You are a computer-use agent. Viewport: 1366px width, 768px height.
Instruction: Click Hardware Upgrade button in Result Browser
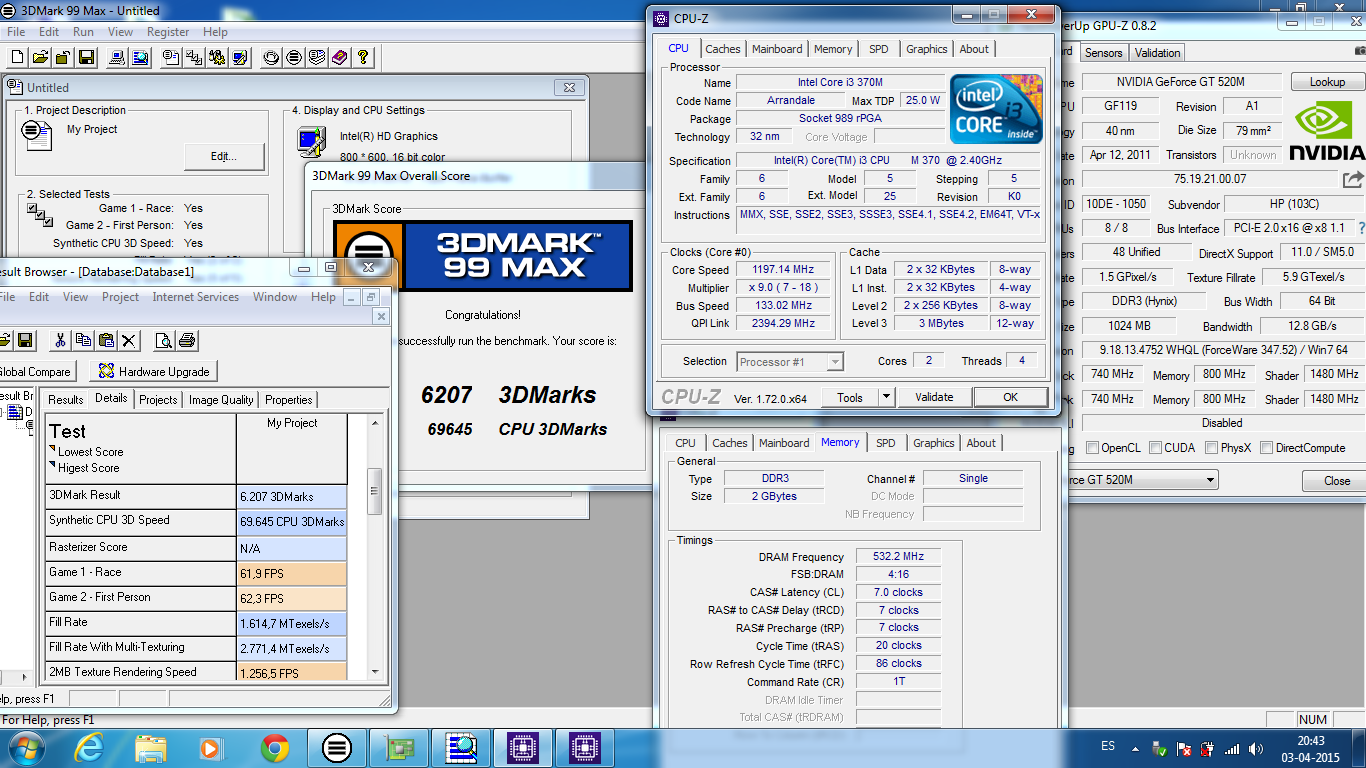153,371
